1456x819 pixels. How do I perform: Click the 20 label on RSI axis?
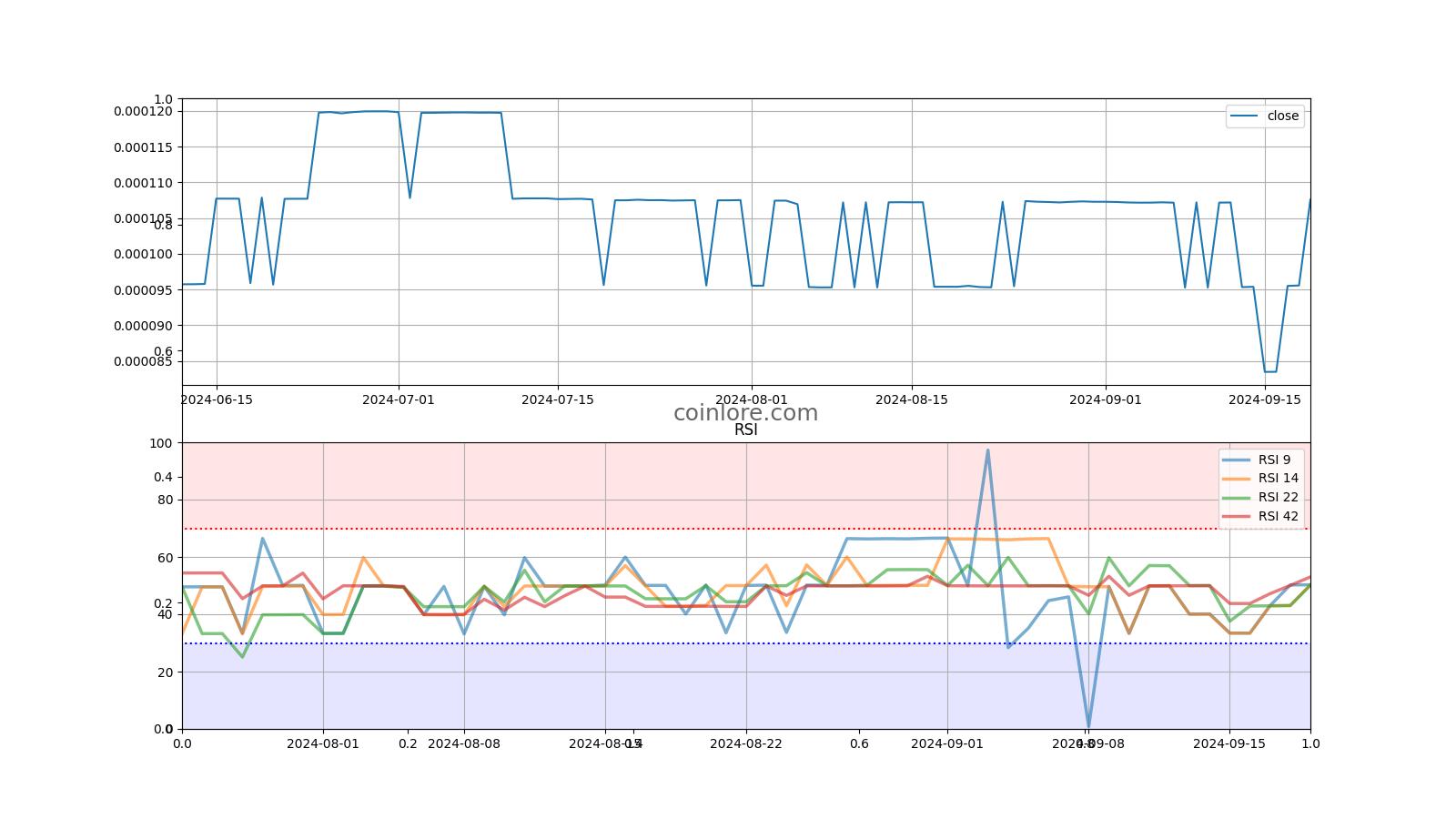[x=165, y=672]
